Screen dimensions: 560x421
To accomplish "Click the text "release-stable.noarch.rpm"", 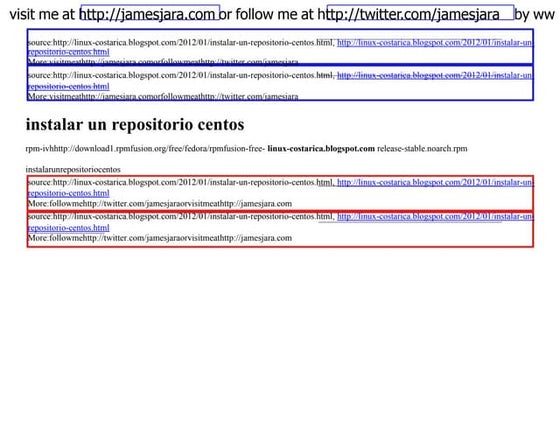I will click(422, 149).
